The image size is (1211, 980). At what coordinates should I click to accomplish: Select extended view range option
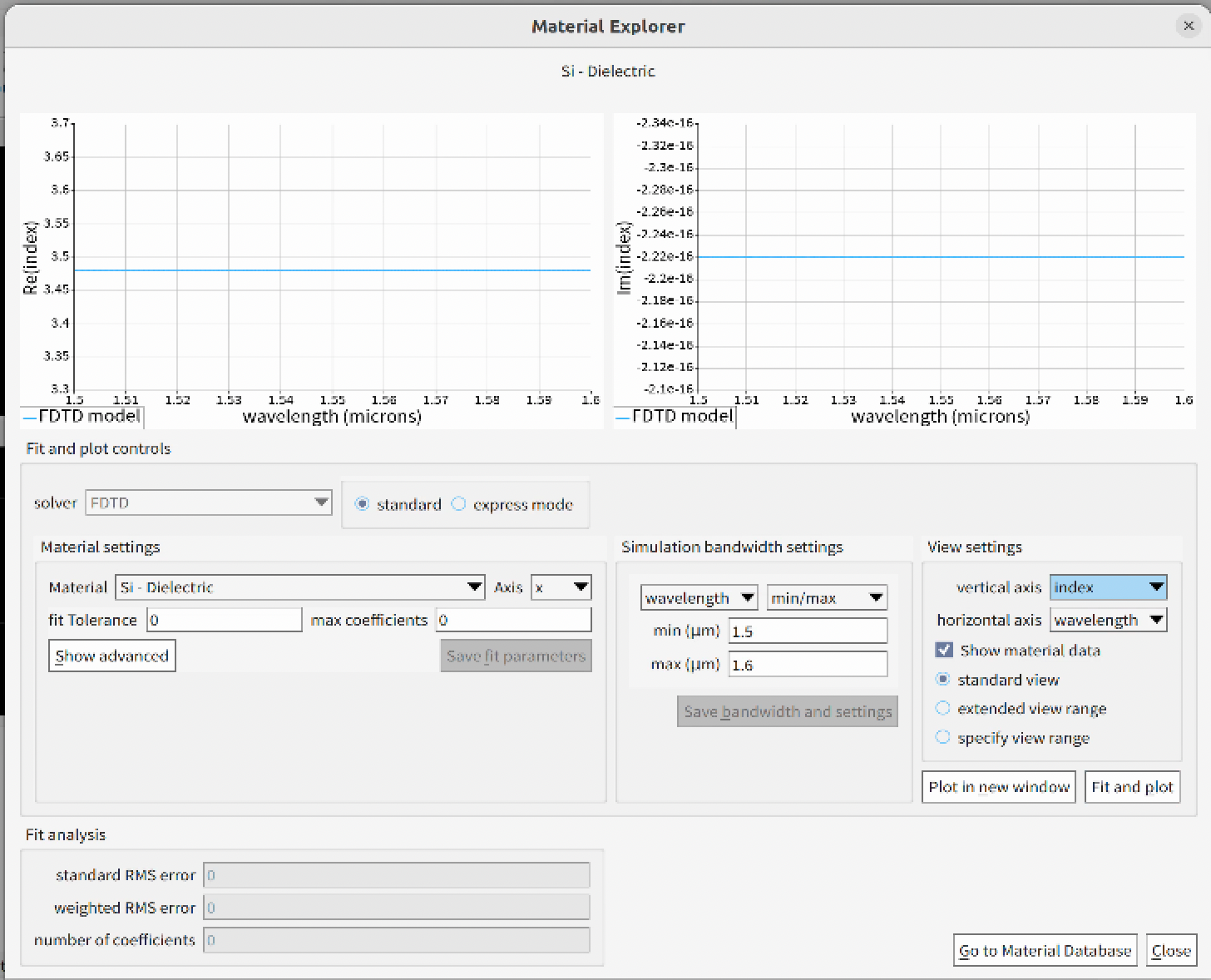click(x=943, y=709)
